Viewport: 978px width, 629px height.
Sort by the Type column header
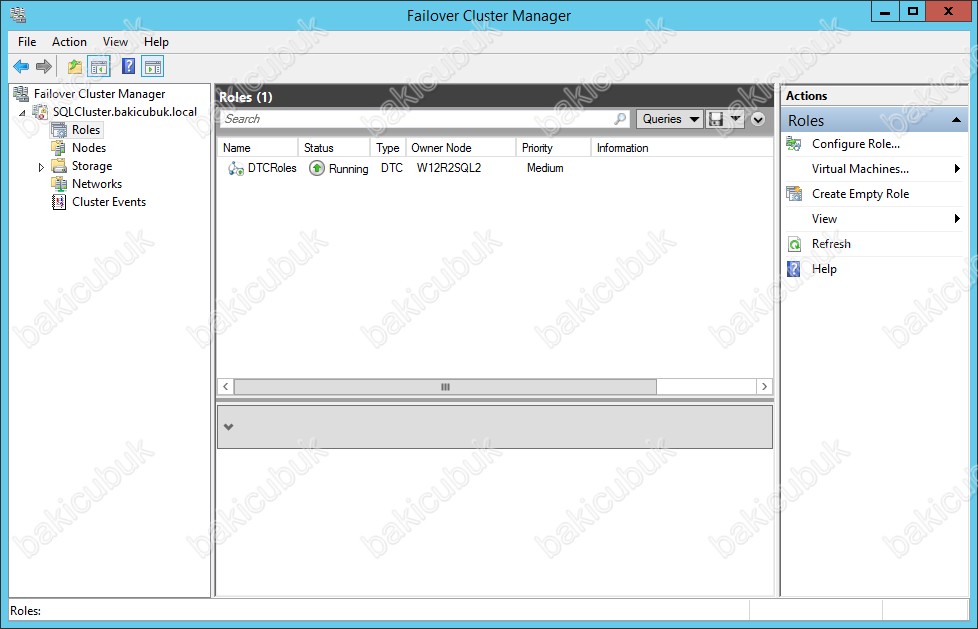pyautogui.click(x=388, y=148)
